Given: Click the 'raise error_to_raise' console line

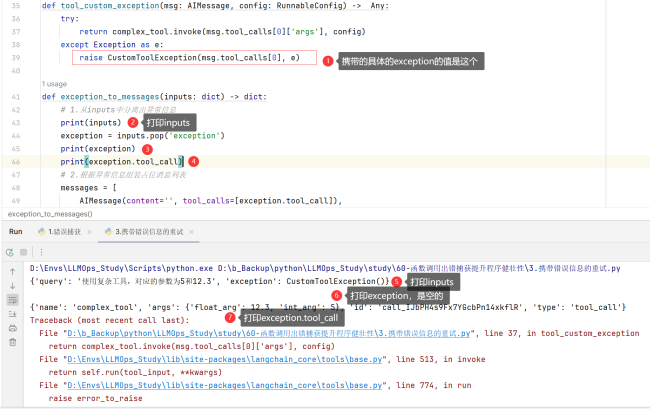Looking at the screenshot, I should coord(95,398).
